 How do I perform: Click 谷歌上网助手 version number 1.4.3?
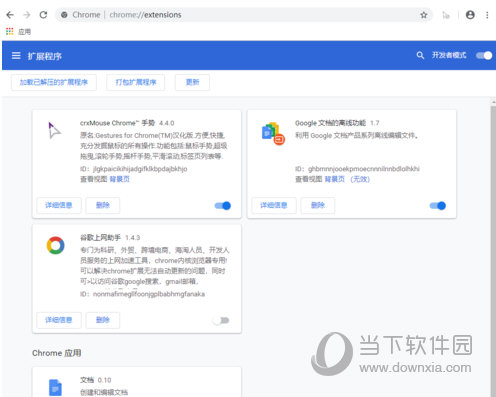(132, 238)
